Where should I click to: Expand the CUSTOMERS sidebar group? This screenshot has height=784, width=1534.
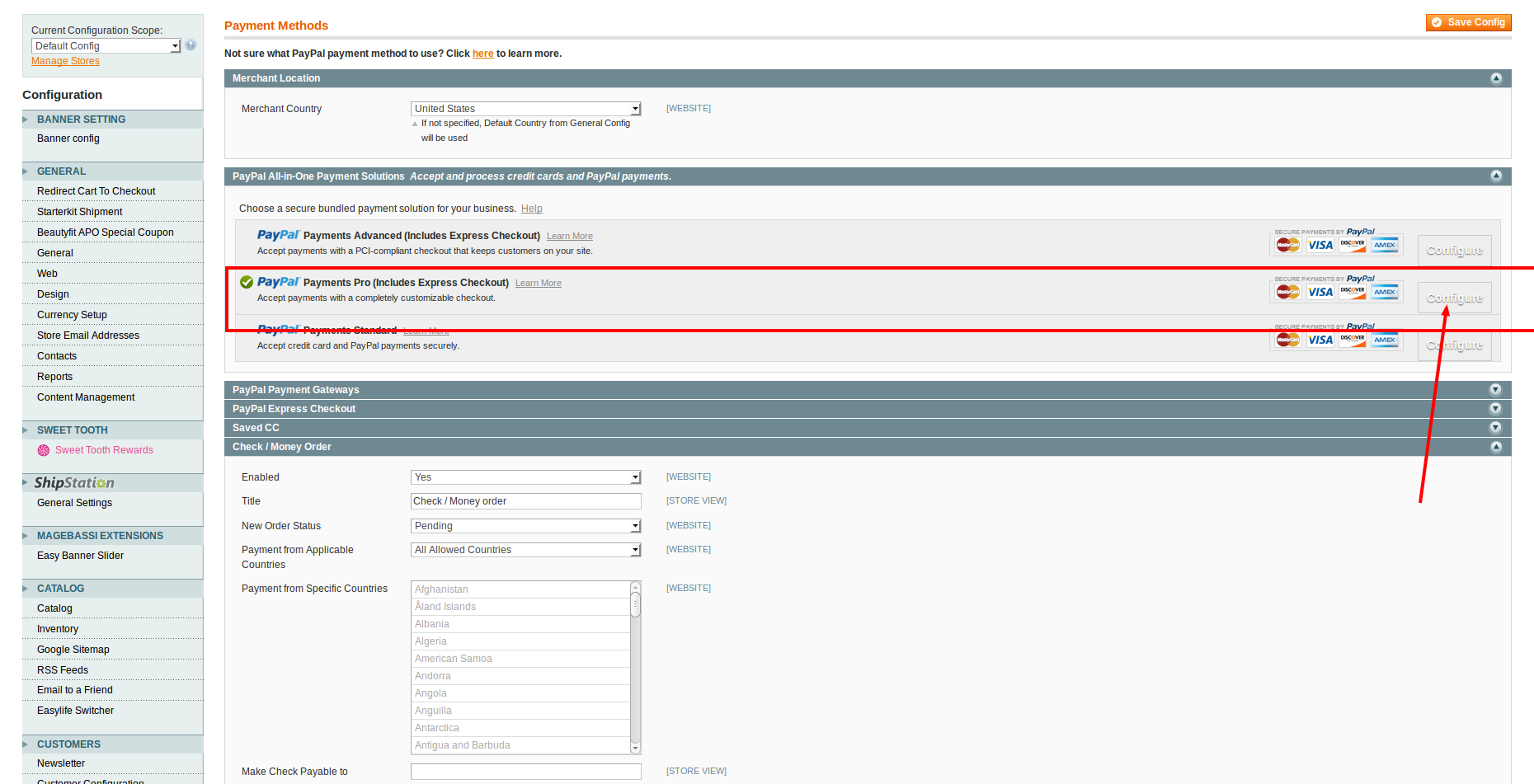tap(112, 744)
